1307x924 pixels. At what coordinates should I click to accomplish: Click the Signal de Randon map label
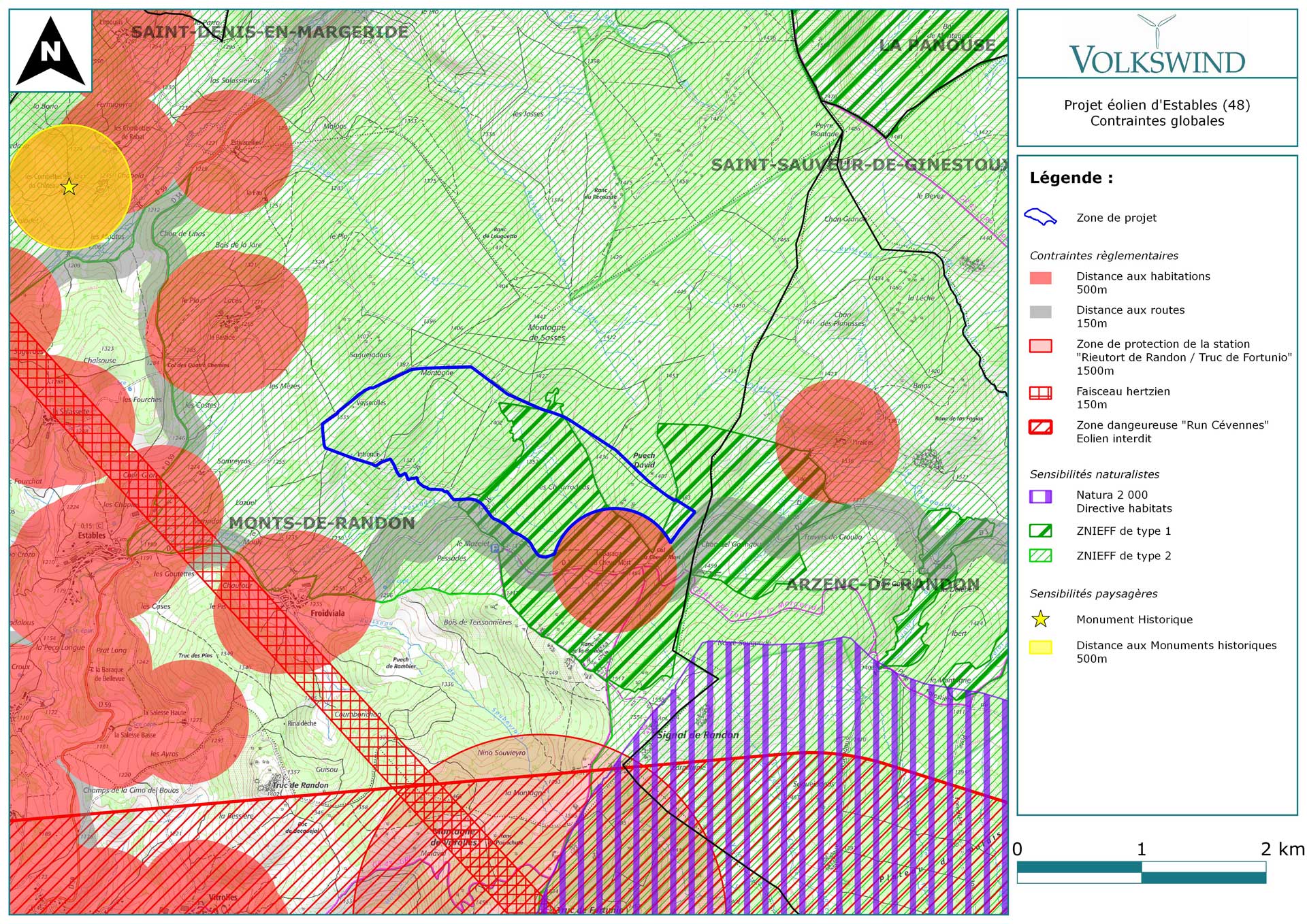(x=698, y=735)
